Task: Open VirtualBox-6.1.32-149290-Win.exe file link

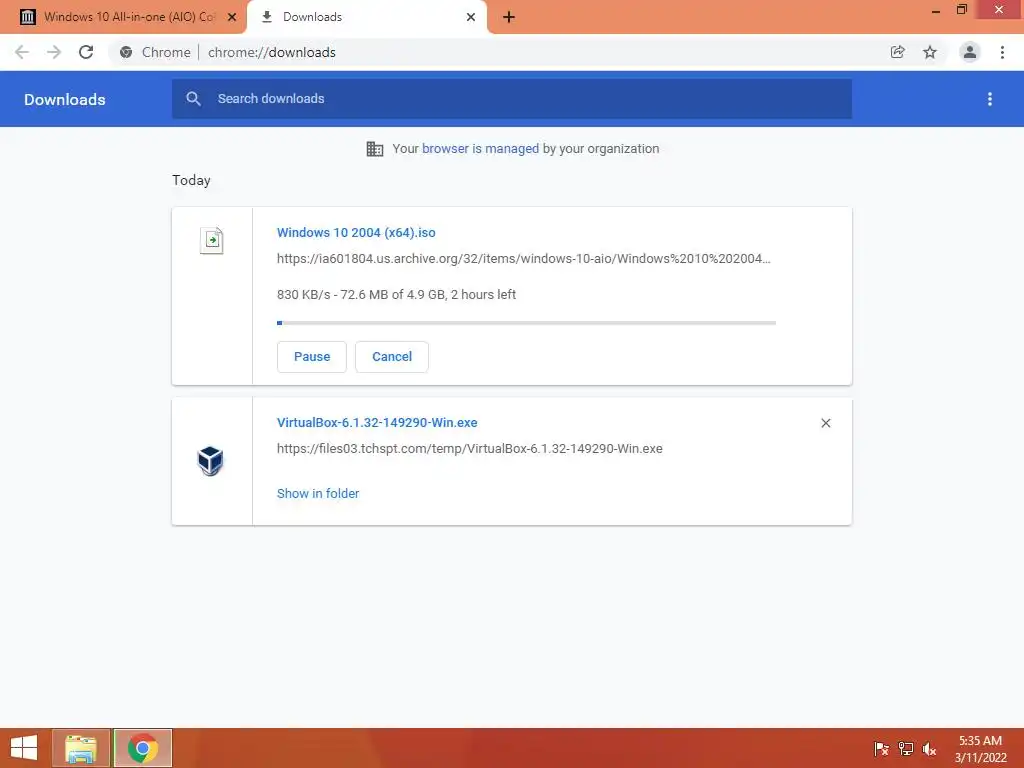Action: click(377, 423)
